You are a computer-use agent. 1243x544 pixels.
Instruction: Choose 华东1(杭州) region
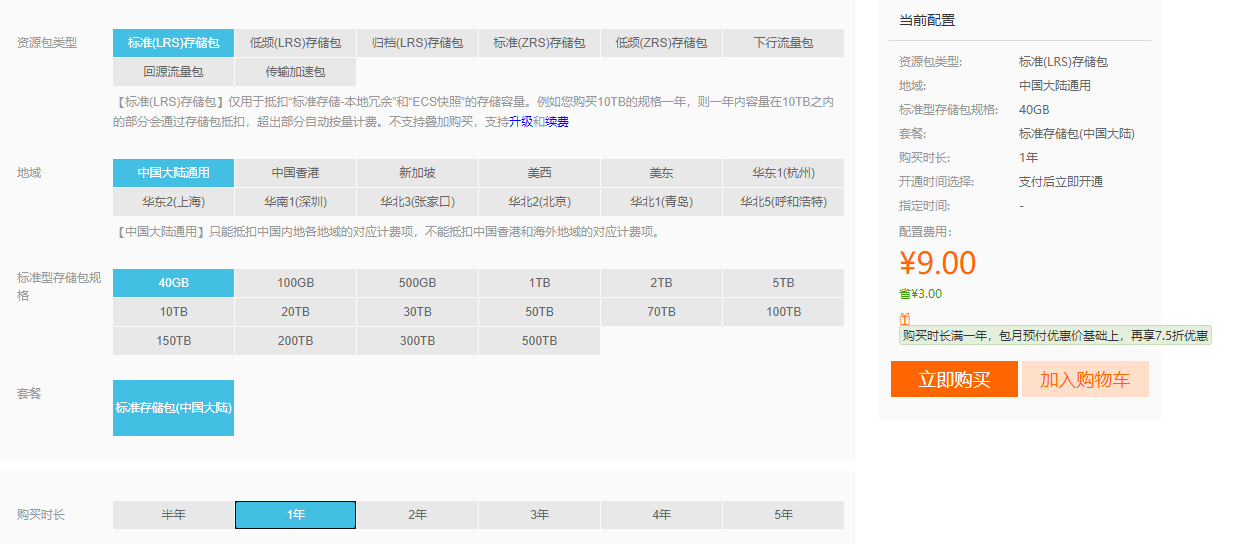pos(783,173)
